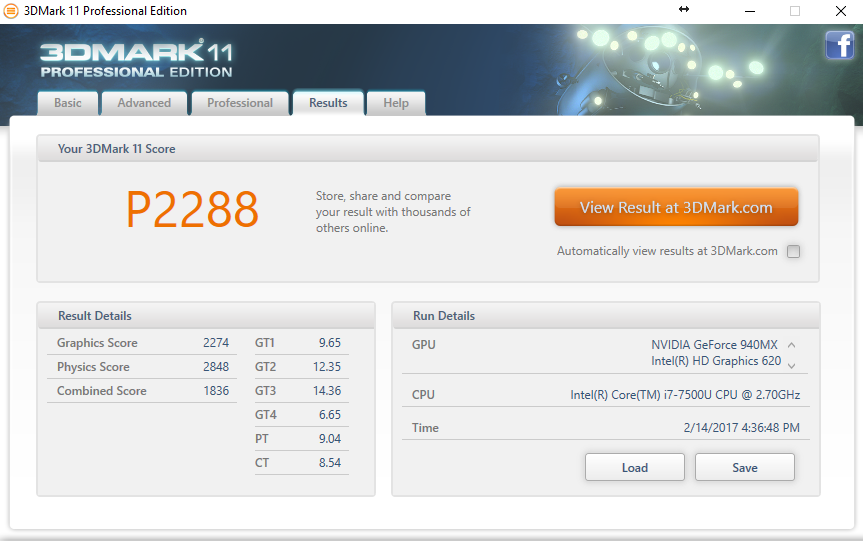This screenshot has width=863, height=541.
Task: Click the double-arrow resize icon in title bar
Action: (684, 9)
